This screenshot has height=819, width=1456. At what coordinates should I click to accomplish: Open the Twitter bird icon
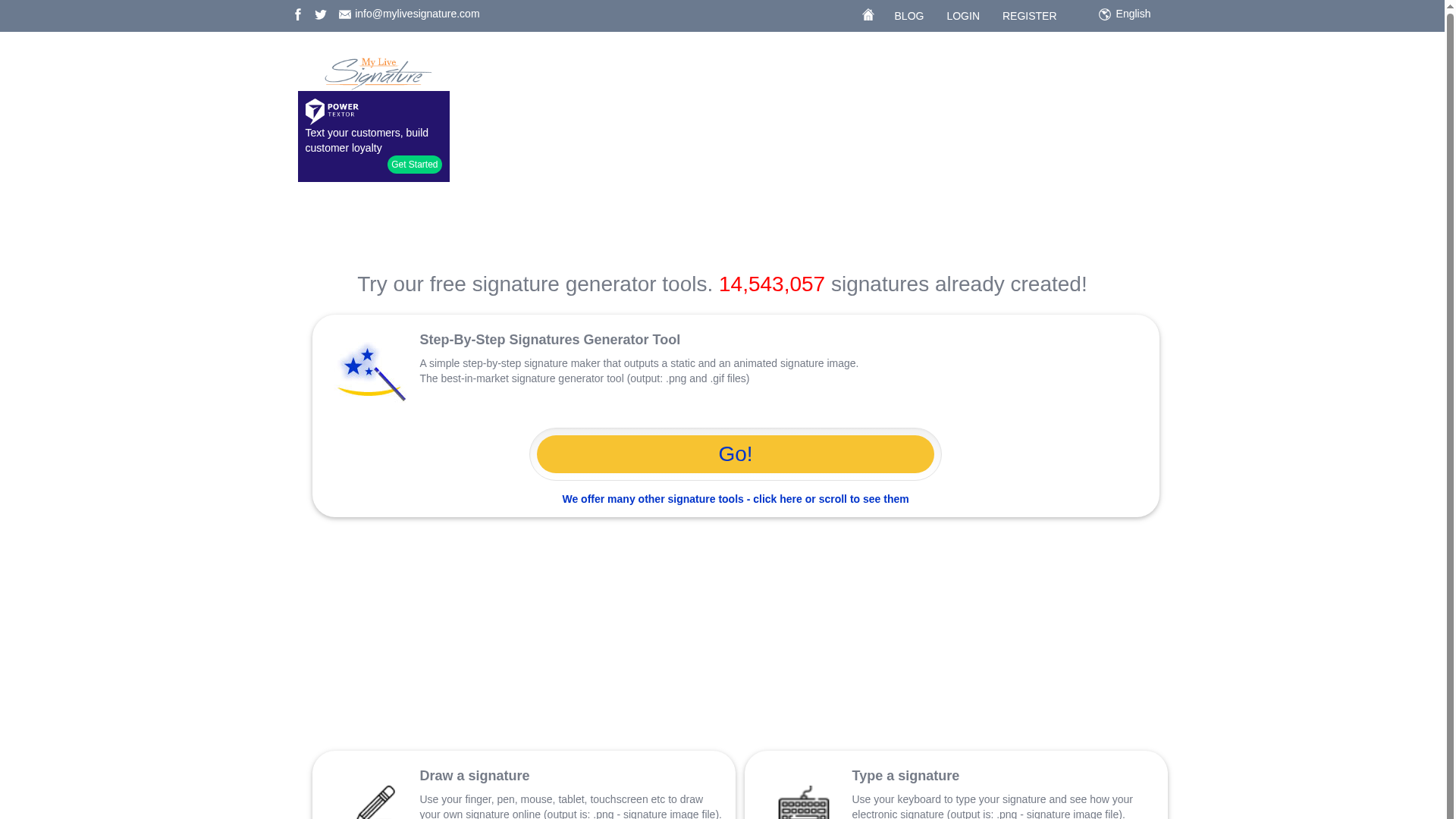(321, 14)
